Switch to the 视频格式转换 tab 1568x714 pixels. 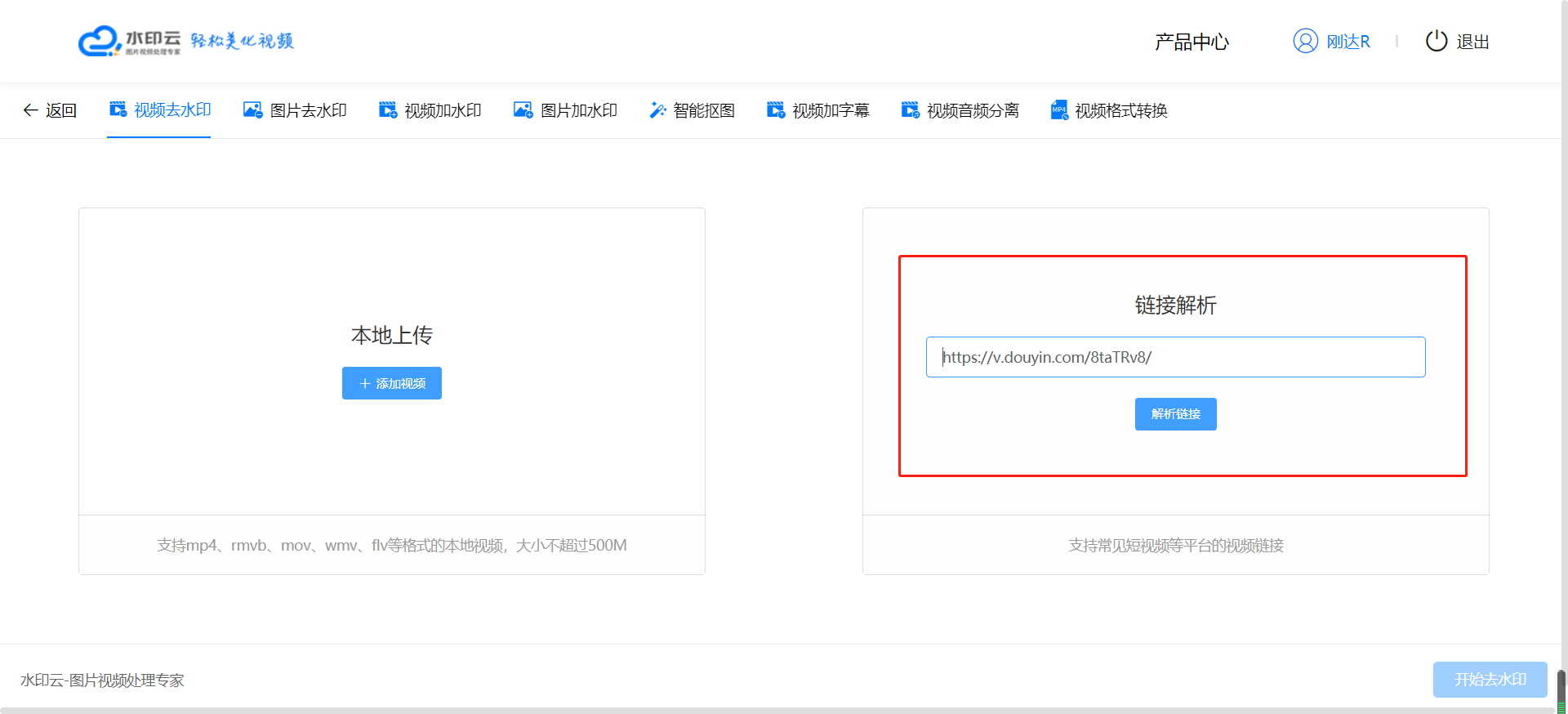pos(1108,110)
